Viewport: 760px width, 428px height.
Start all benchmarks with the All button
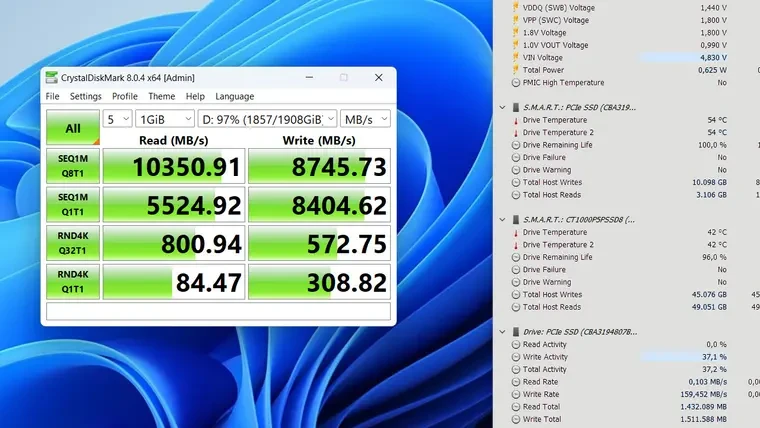click(73, 127)
